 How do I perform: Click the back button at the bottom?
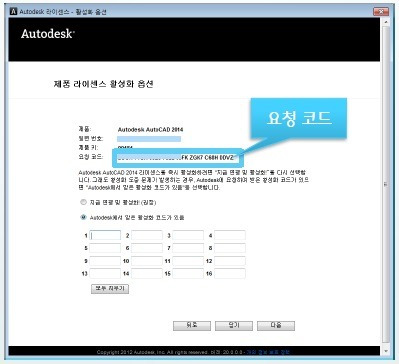192,325
